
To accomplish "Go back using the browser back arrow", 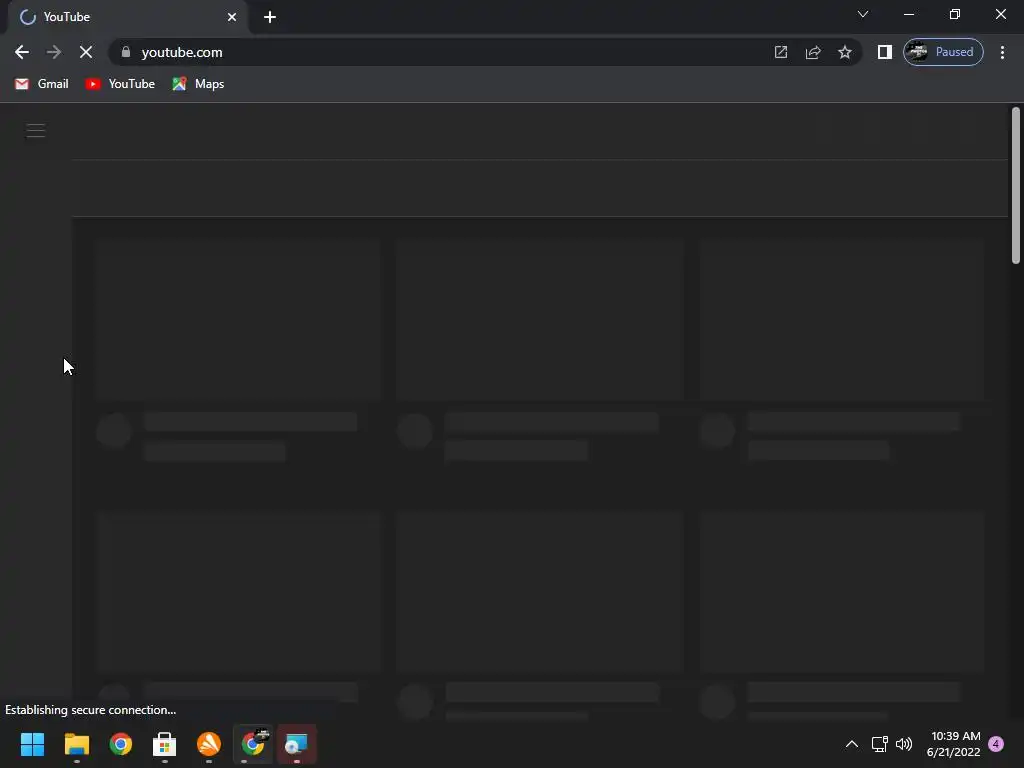I will click(22, 52).
